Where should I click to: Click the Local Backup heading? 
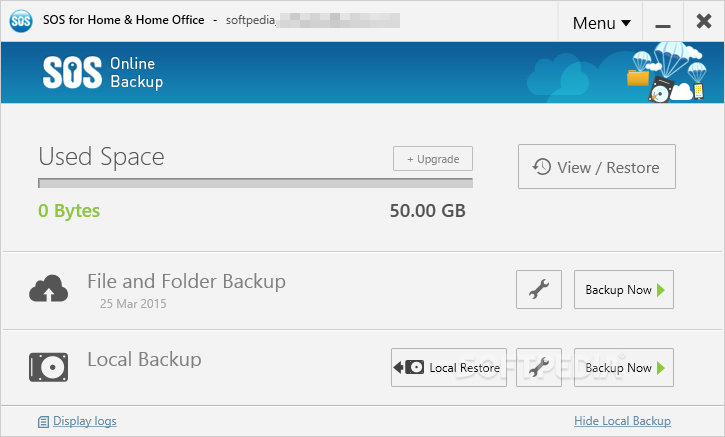[144, 359]
